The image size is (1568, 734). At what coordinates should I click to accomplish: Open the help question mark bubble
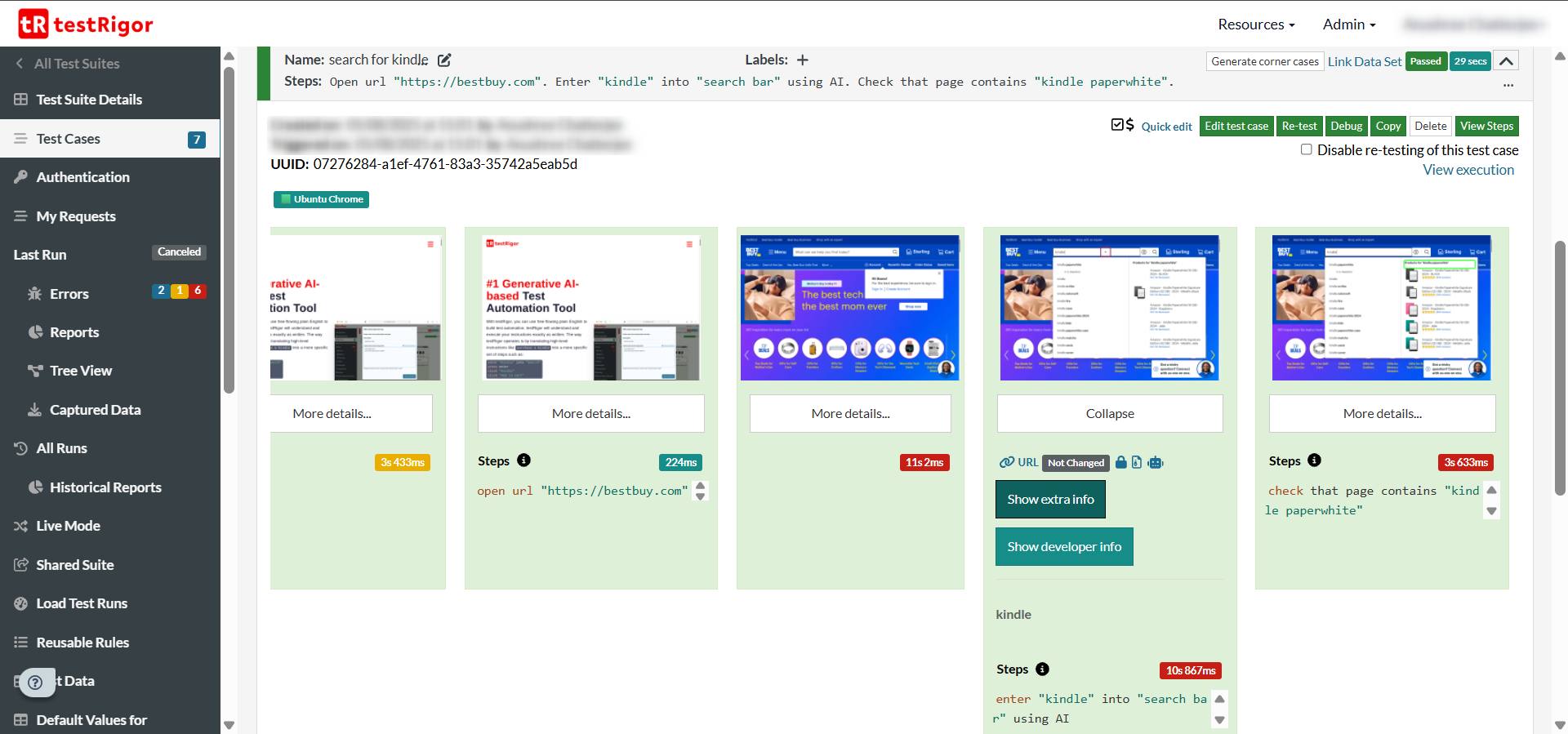point(35,682)
